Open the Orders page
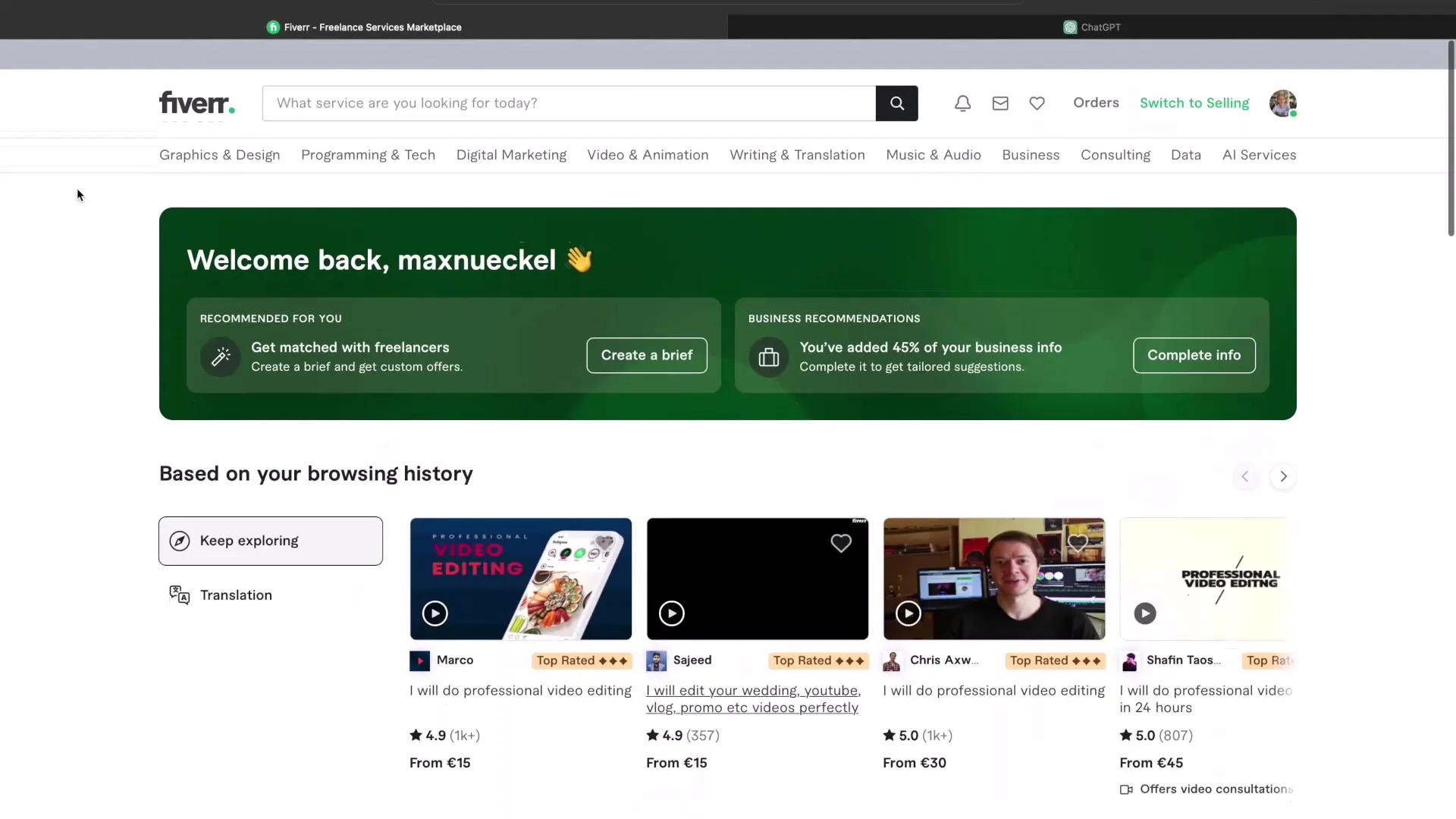 click(x=1096, y=103)
